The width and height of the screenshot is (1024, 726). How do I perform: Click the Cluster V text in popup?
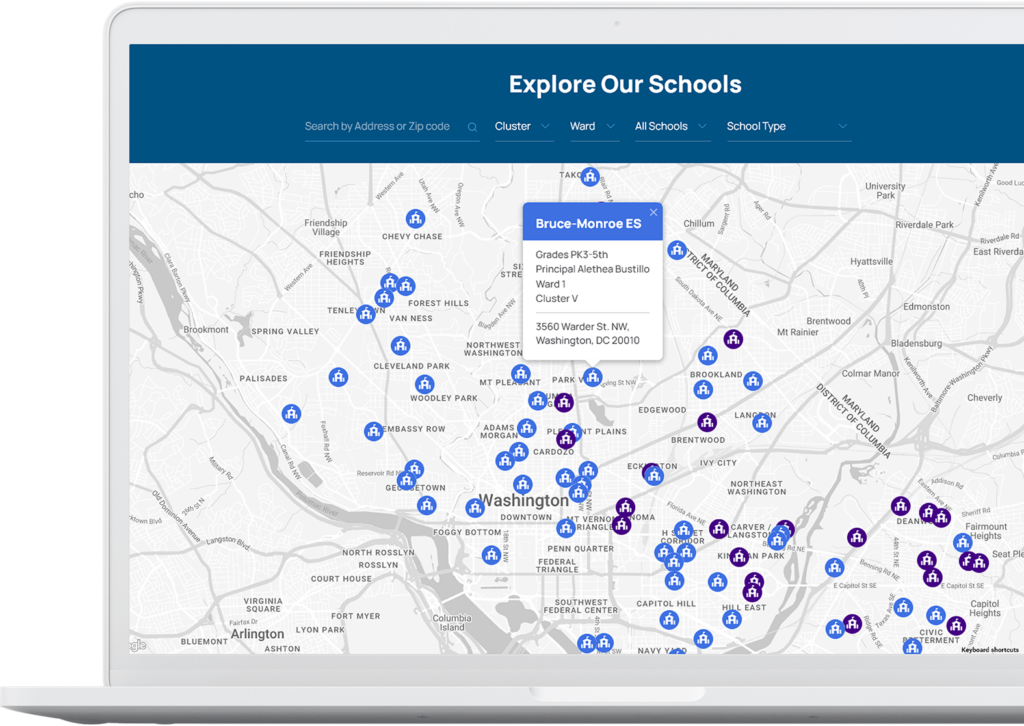click(x=556, y=298)
